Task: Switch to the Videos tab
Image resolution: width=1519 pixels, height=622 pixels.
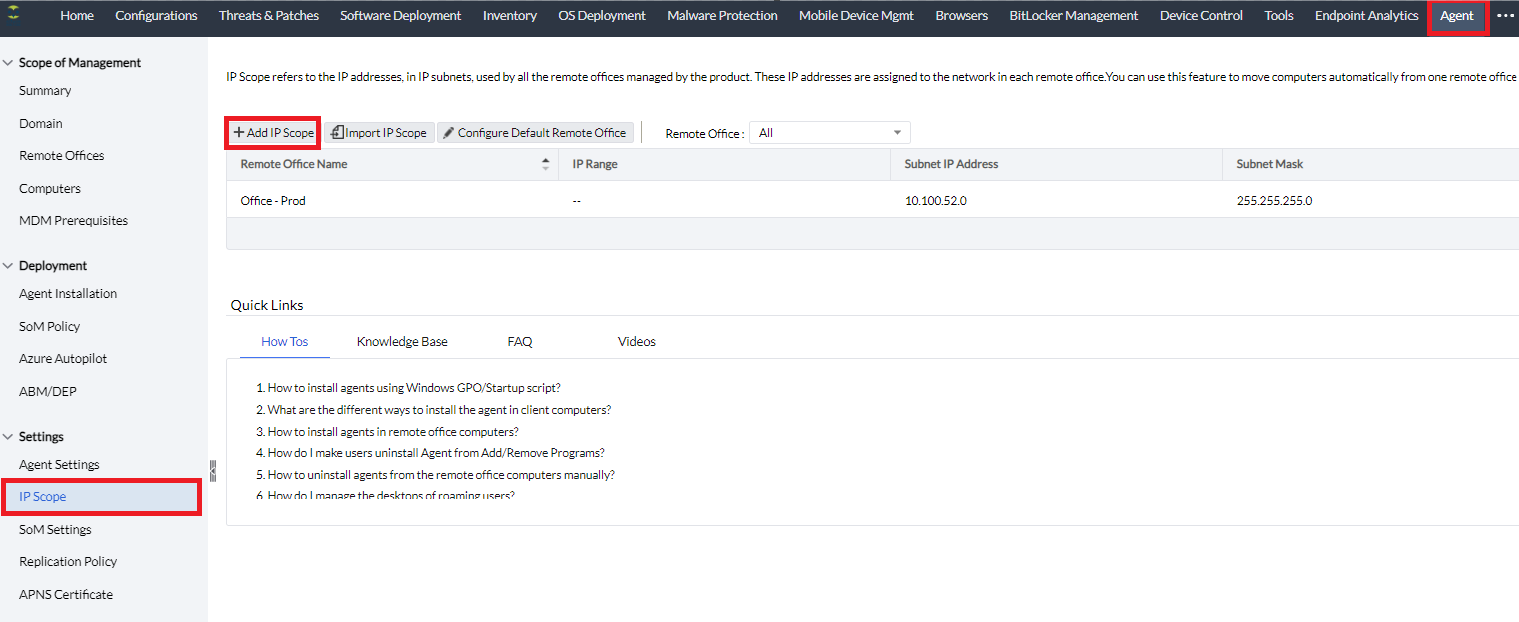Action: click(x=636, y=342)
